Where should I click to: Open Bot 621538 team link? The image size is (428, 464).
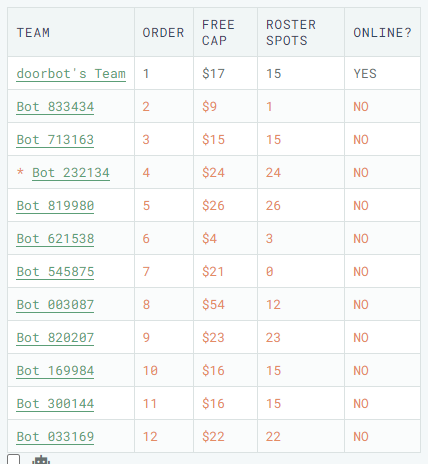(x=55, y=239)
